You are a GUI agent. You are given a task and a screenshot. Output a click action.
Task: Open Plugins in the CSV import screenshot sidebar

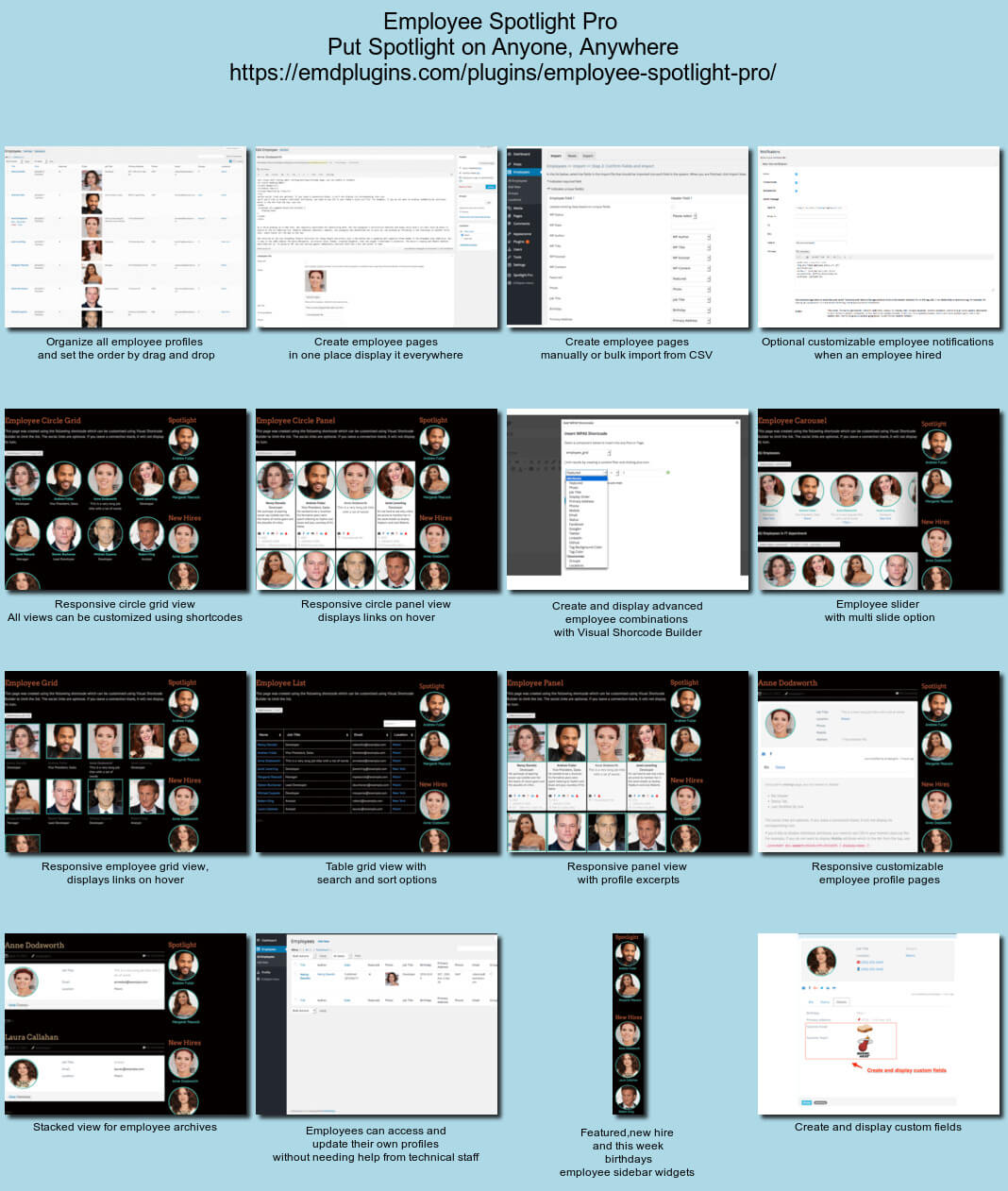pos(520,242)
